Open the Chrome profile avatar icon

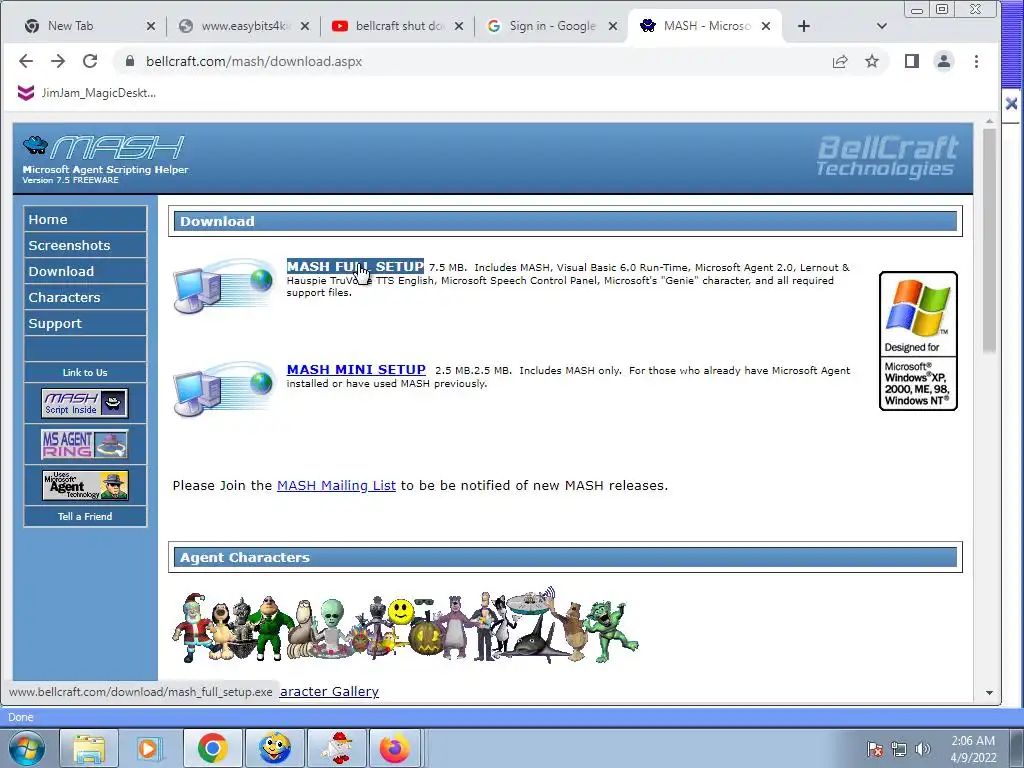click(944, 61)
